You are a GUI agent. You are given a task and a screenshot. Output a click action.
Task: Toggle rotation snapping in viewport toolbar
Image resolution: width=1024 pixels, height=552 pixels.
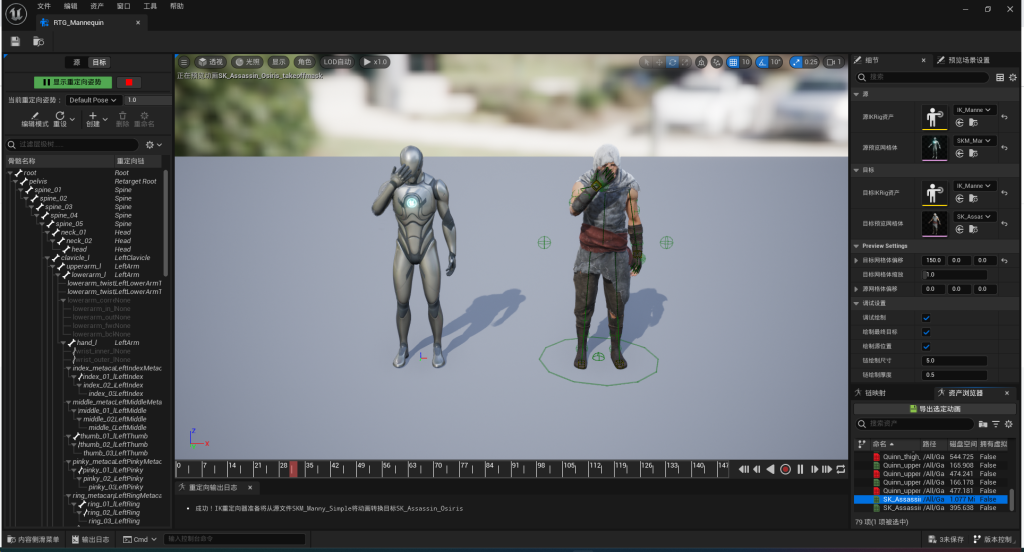[762, 62]
